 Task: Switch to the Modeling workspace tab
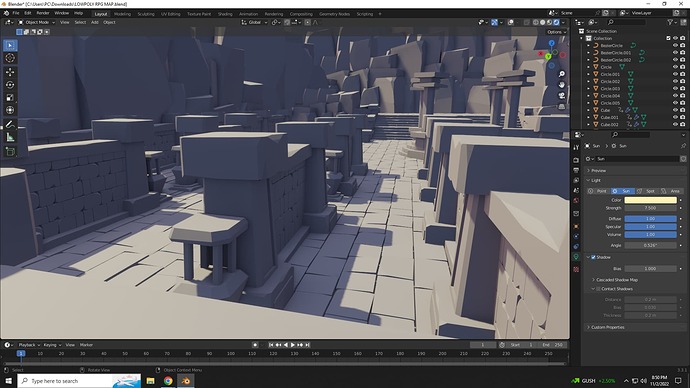[x=122, y=14]
